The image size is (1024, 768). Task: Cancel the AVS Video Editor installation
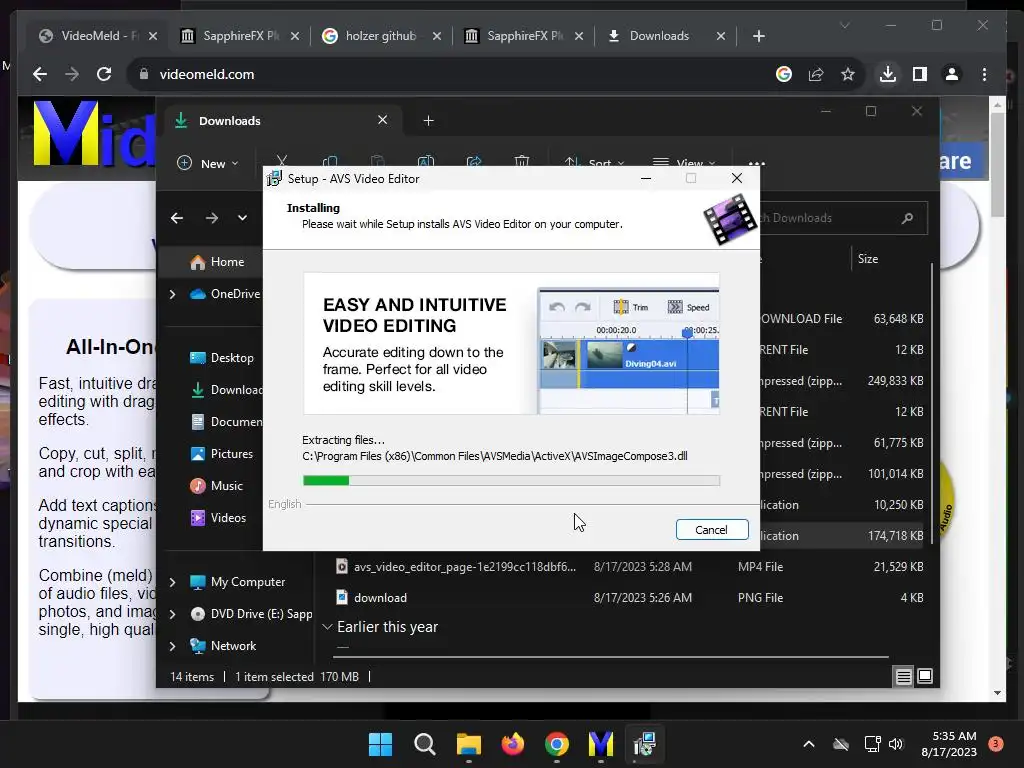(x=711, y=530)
